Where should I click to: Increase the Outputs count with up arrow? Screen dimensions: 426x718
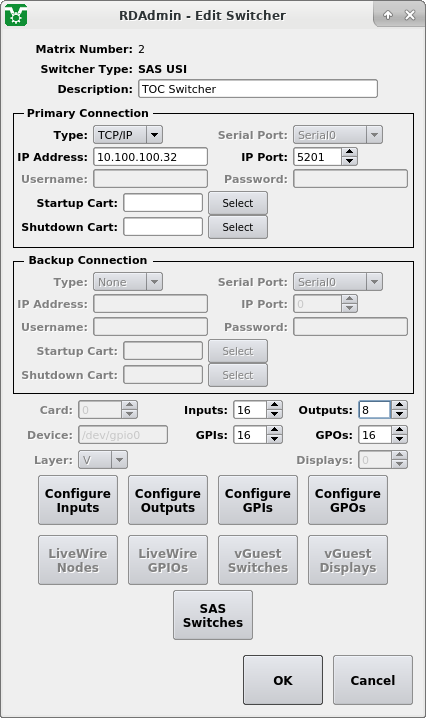click(399, 405)
